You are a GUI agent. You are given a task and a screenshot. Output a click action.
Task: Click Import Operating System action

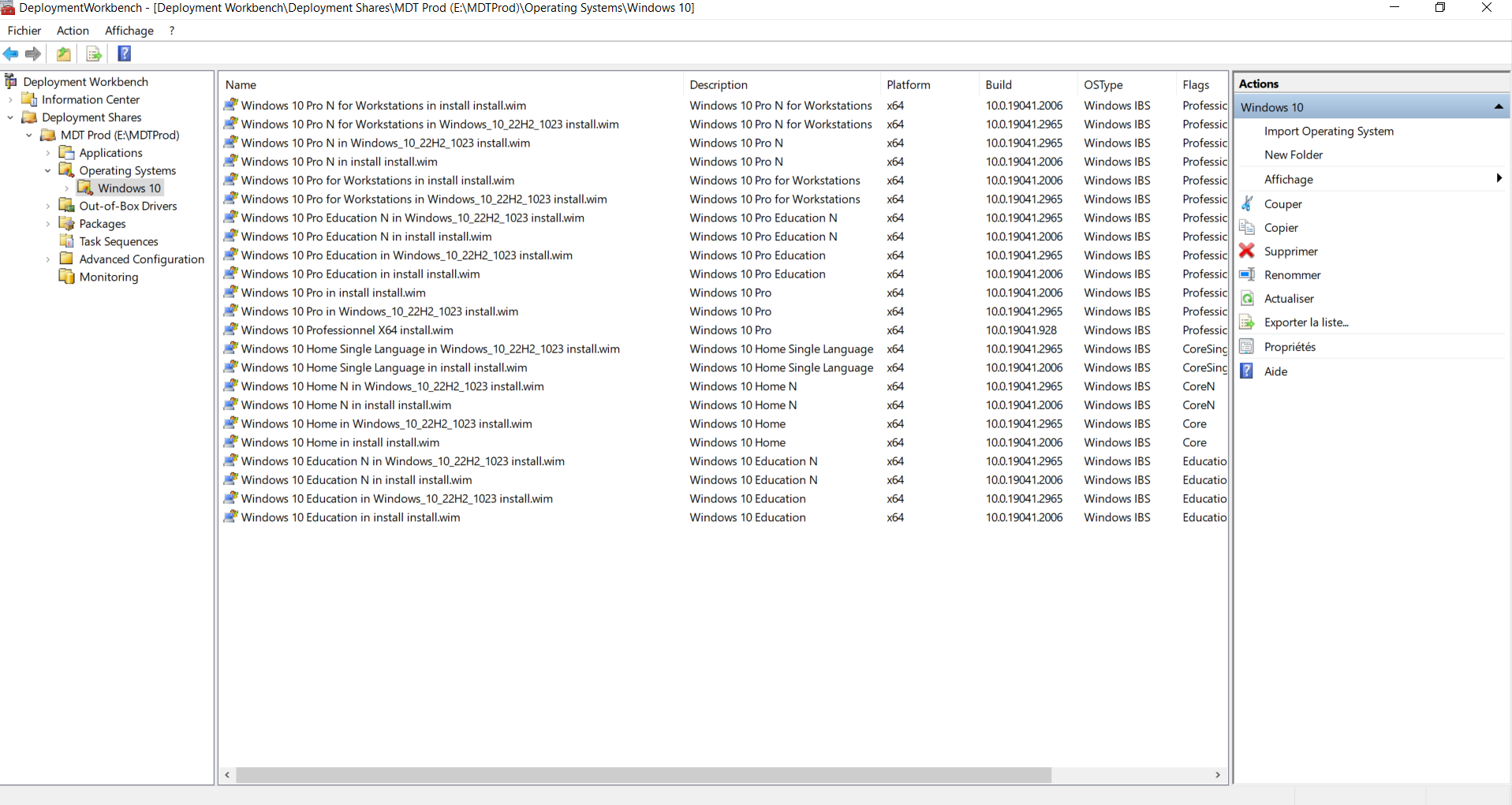(1328, 131)
